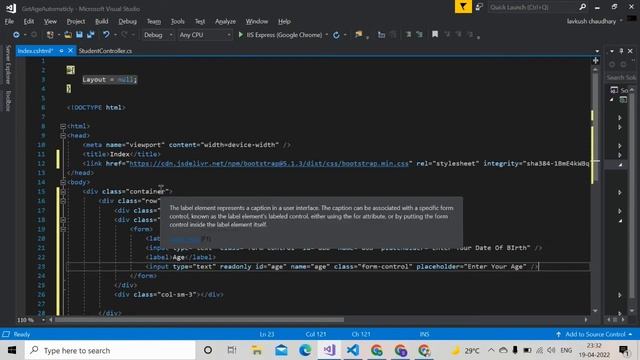Click the Find in Files toolbar icon
The image size is (640, 360).
[x=358, y=35]
